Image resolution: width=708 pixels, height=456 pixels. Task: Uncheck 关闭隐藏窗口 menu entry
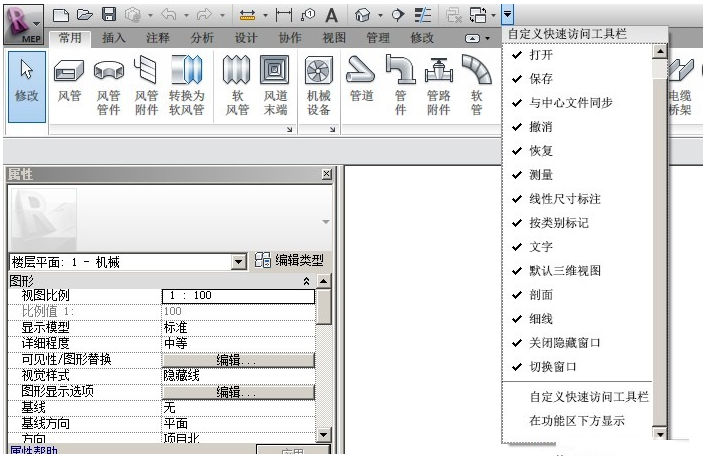tap(578, 343)
